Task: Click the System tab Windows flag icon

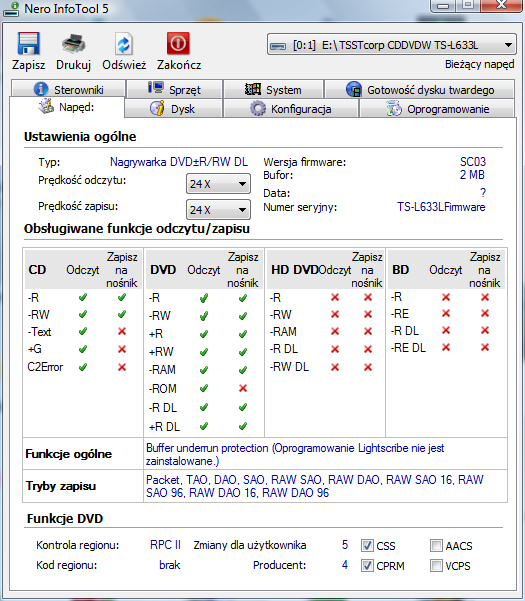Action: coord(253,89)
